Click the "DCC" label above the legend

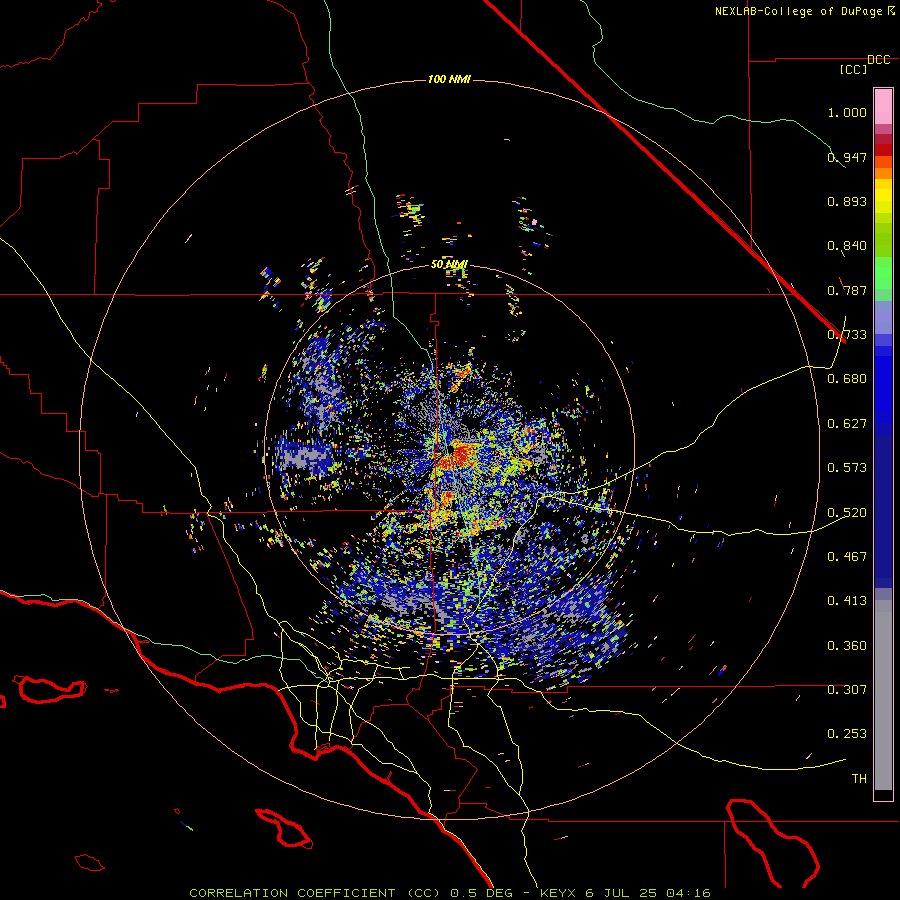pyautogui.click(x=879, y=60)
